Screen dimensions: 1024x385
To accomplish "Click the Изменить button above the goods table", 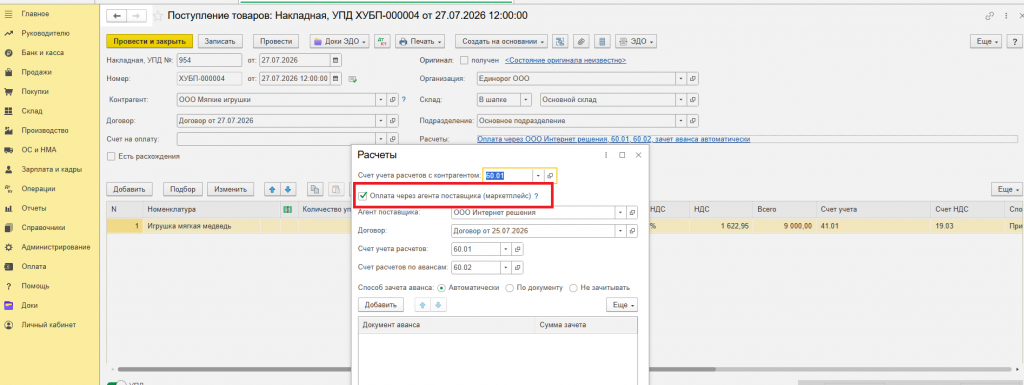I will [x=230, y=189].
